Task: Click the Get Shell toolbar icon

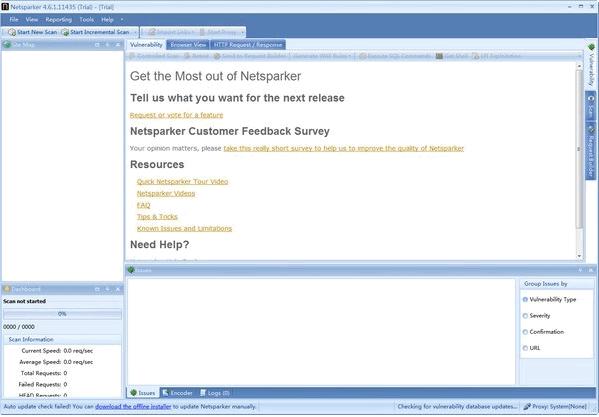Action: (439, 56)
